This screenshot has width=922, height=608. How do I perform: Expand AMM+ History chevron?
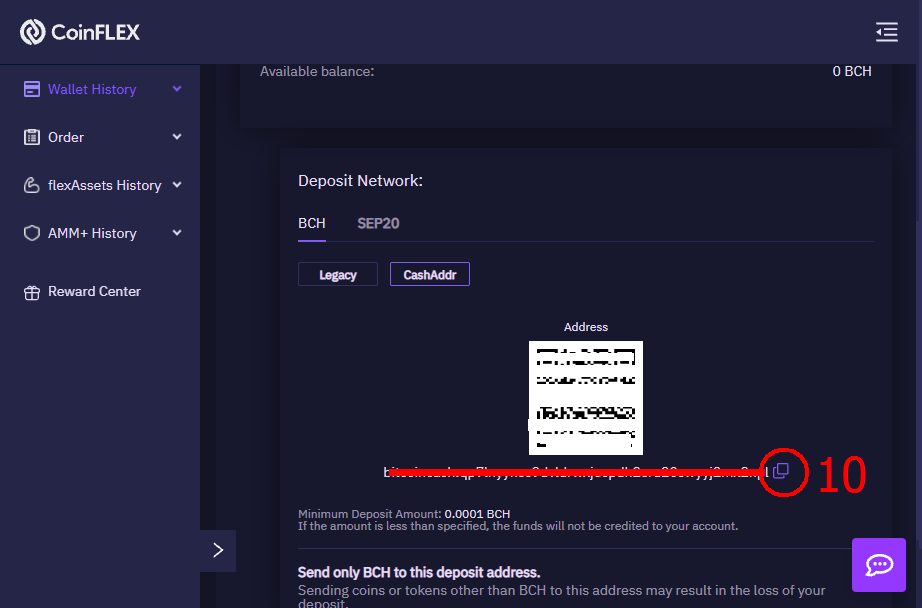point(177,233)
